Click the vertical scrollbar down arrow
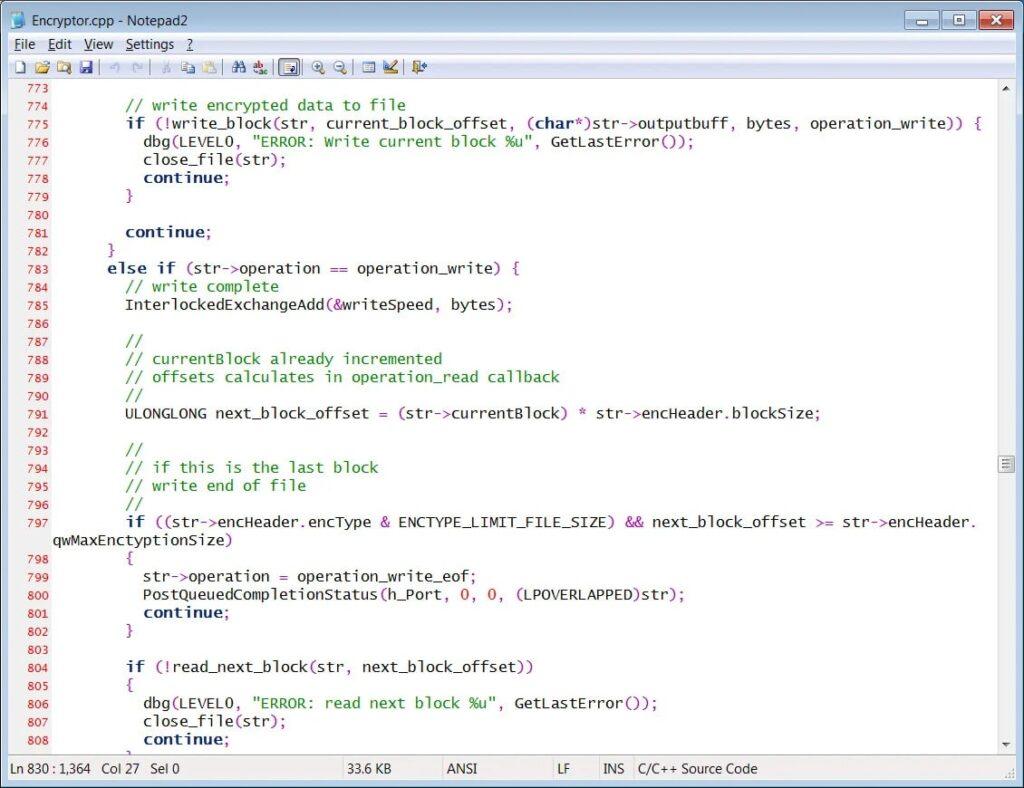The image size is (1024, 788). coord(1006,744)
